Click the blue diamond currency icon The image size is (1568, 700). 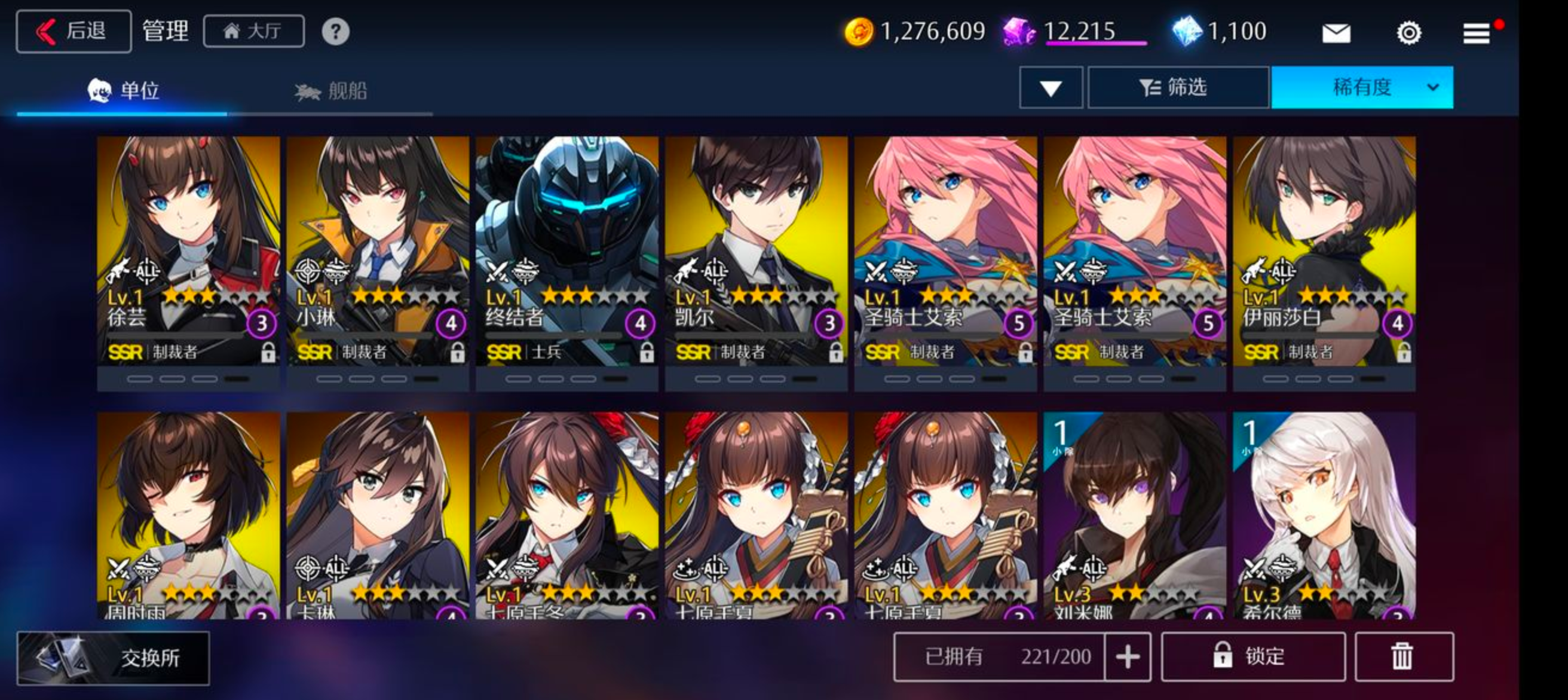[1187, 31]
